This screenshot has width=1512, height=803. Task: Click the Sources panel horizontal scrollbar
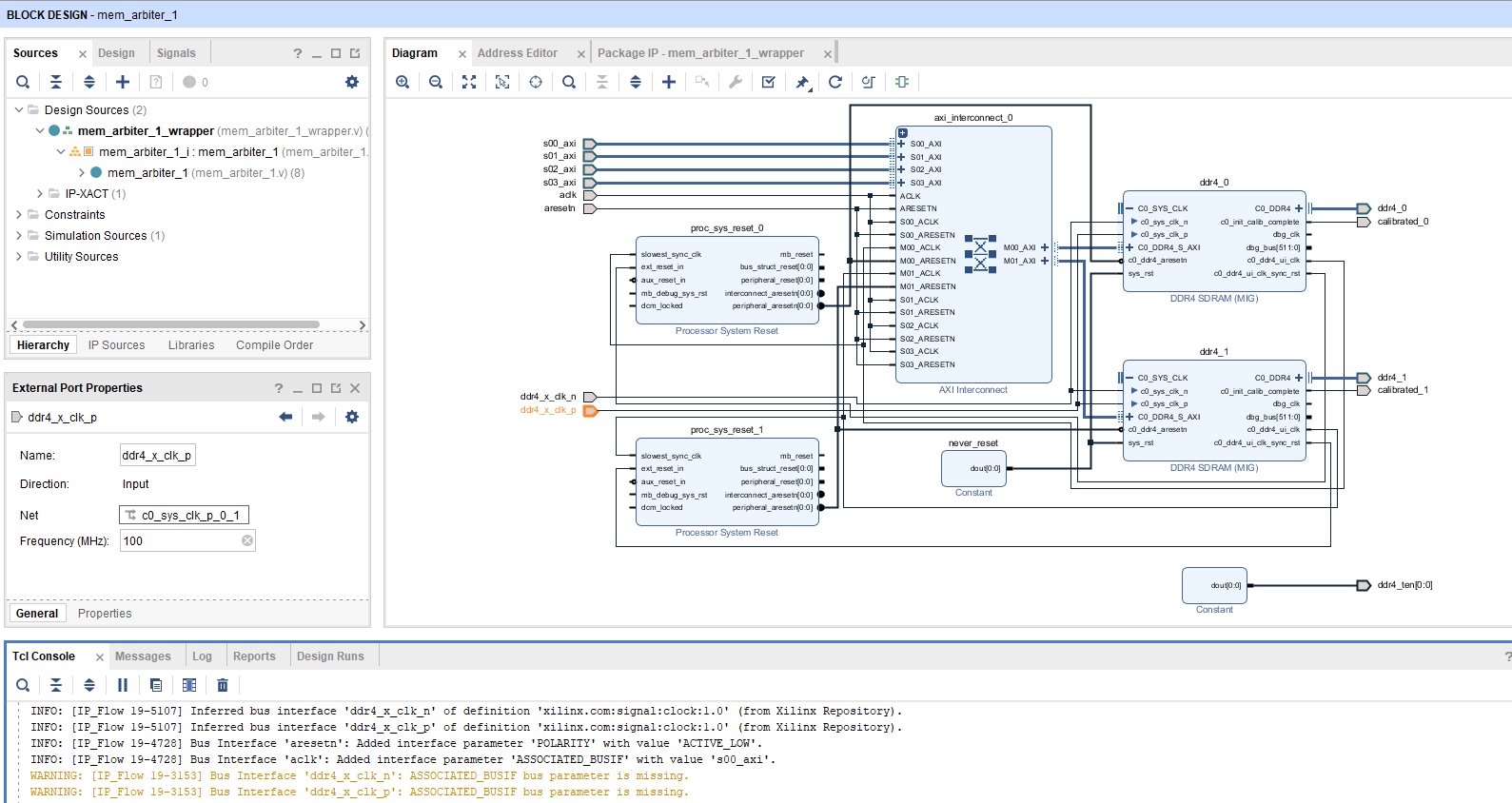pyautogui.click(x=171, y=325)
